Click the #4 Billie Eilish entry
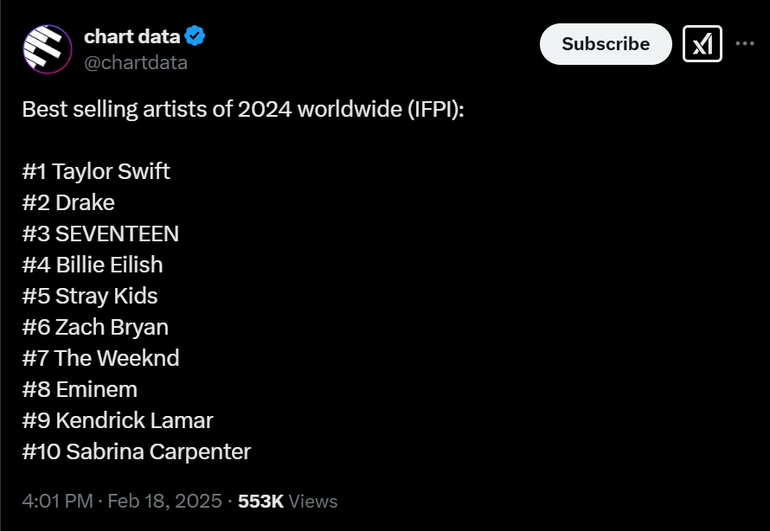This screenshot has width=770, height=531. pos(92,265)
